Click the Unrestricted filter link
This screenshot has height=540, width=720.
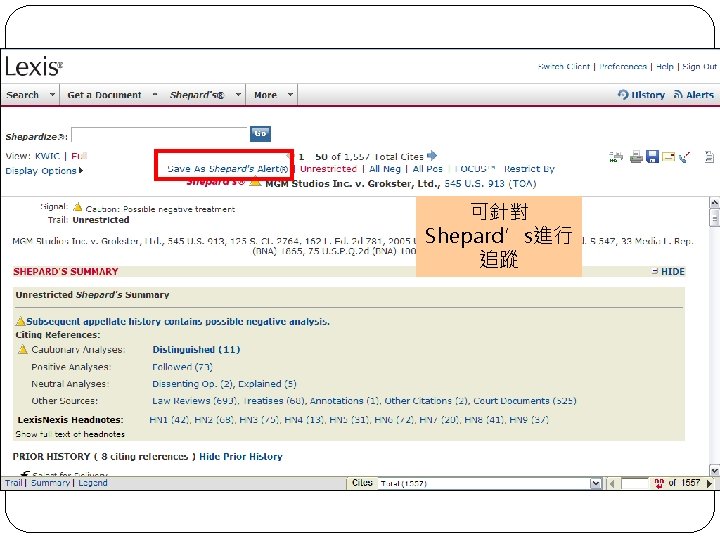click(x=328, y=169)
